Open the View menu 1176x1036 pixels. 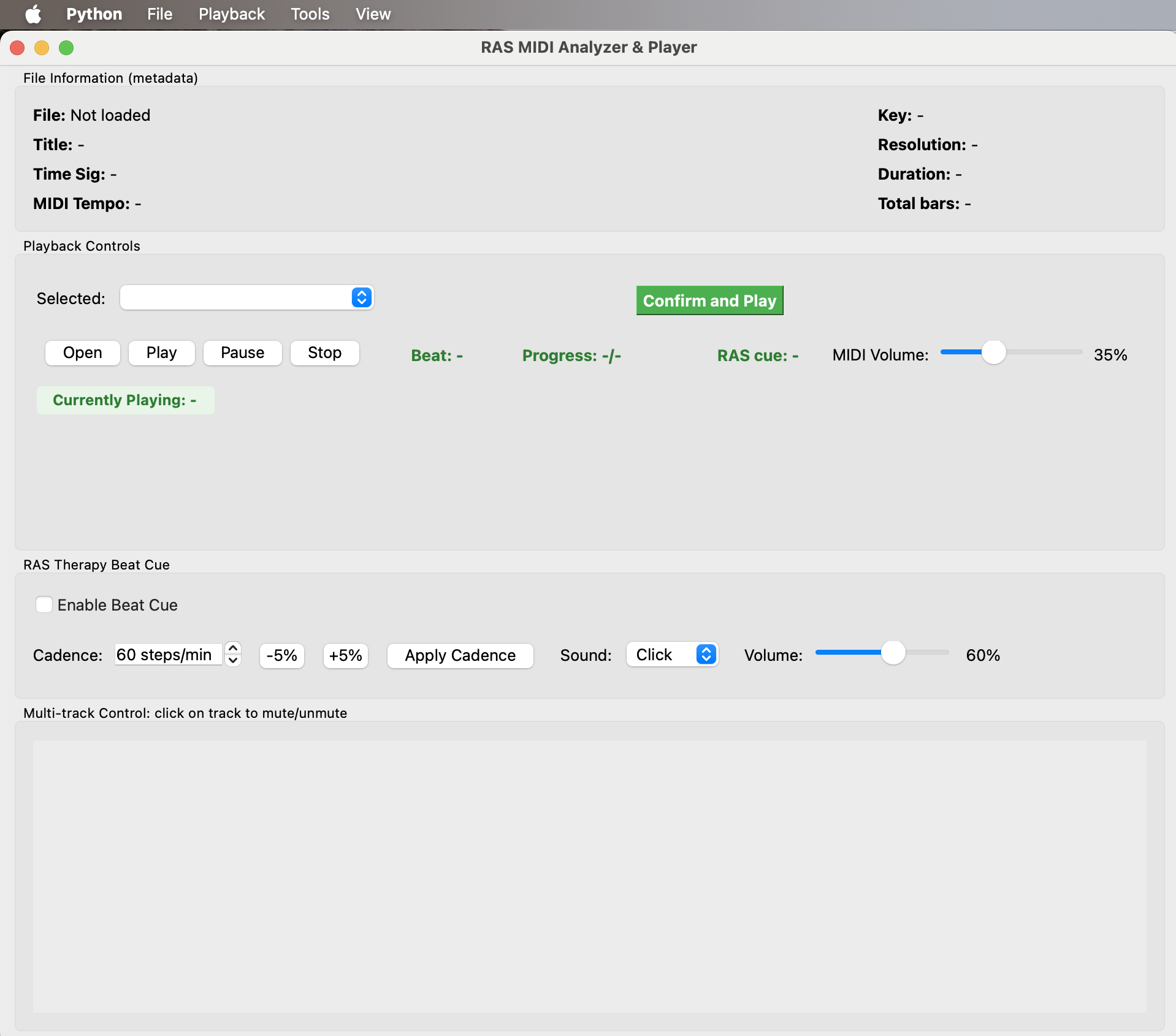click(x=373, y=14)
